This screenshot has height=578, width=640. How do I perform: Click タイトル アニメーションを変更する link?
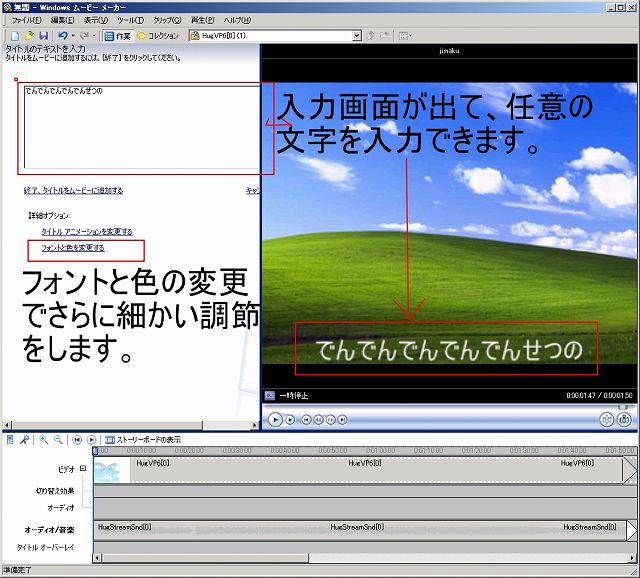click(87, 231)
